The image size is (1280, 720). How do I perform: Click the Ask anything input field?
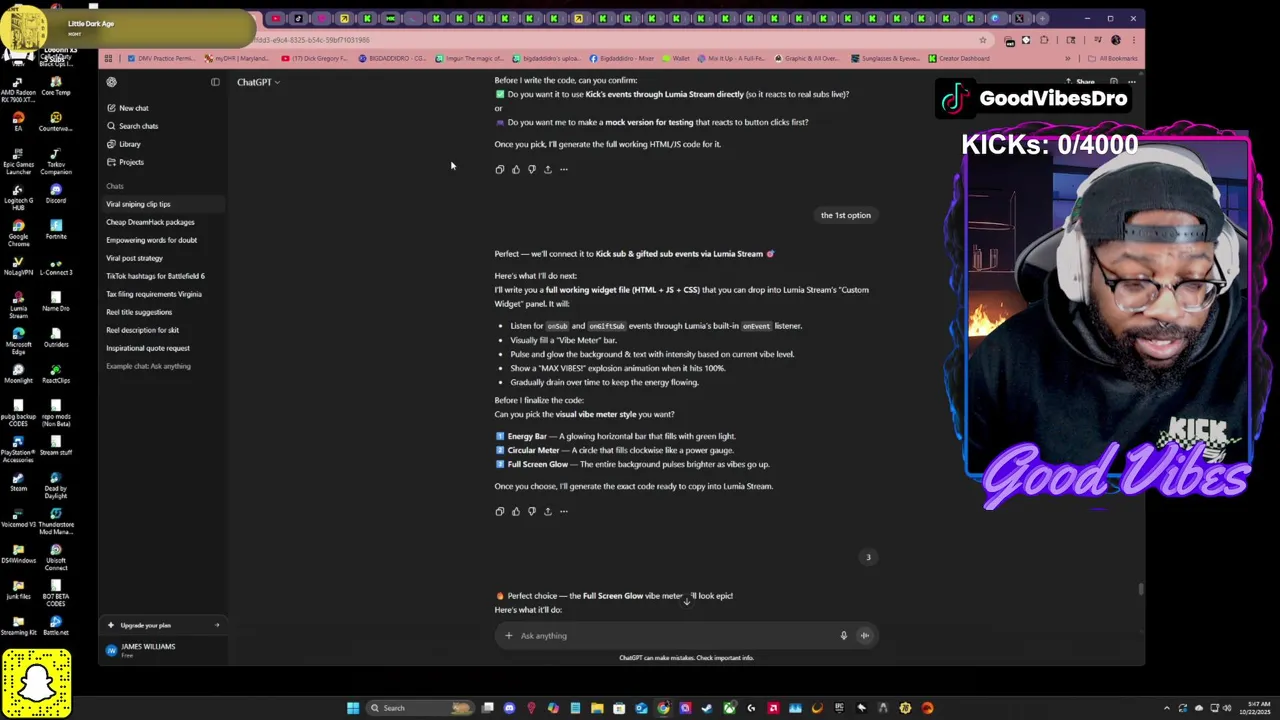click(x=675, y=636)
